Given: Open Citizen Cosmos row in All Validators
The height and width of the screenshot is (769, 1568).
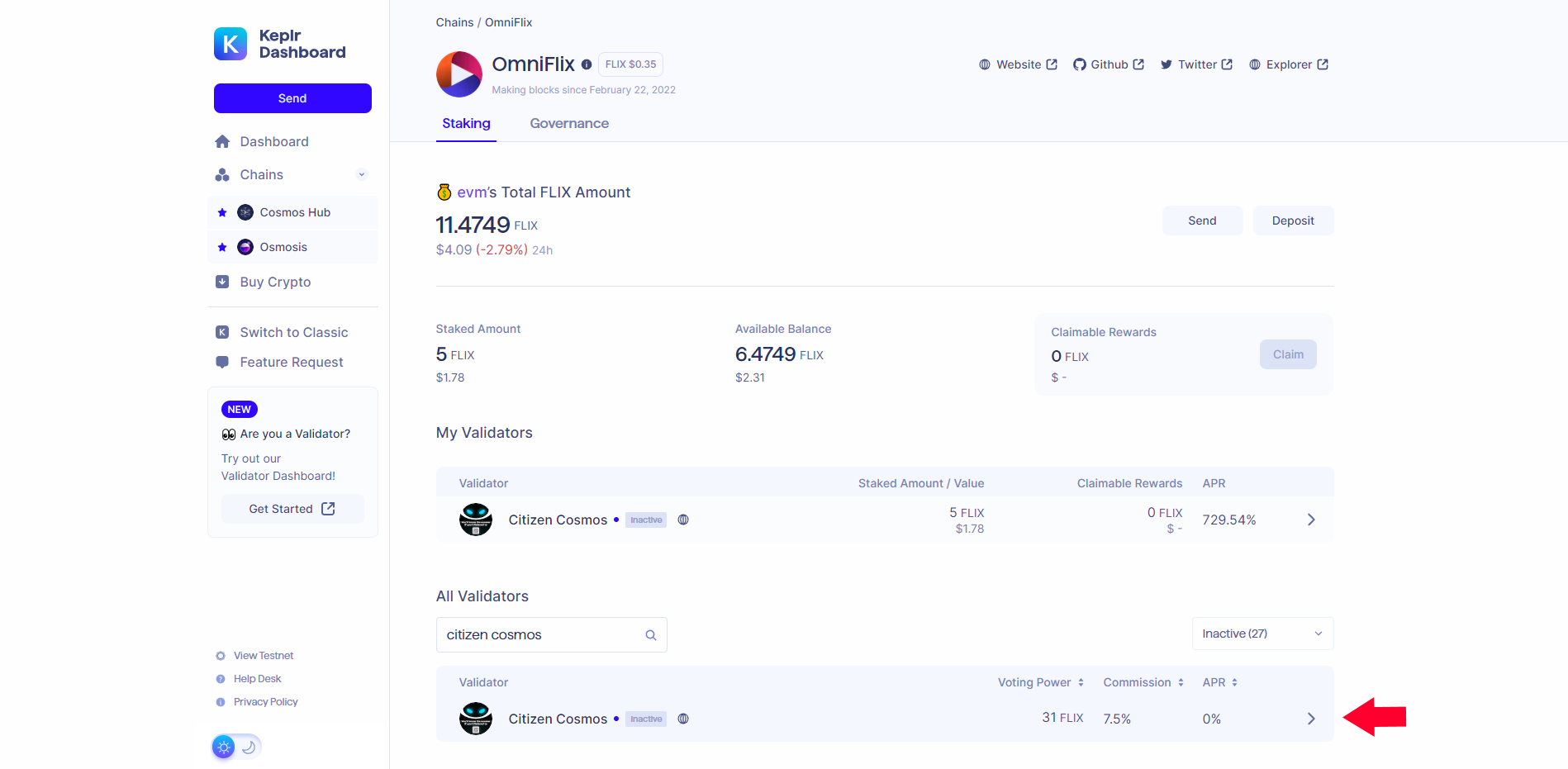Looking at the screenshot, I should coord(885,719).
